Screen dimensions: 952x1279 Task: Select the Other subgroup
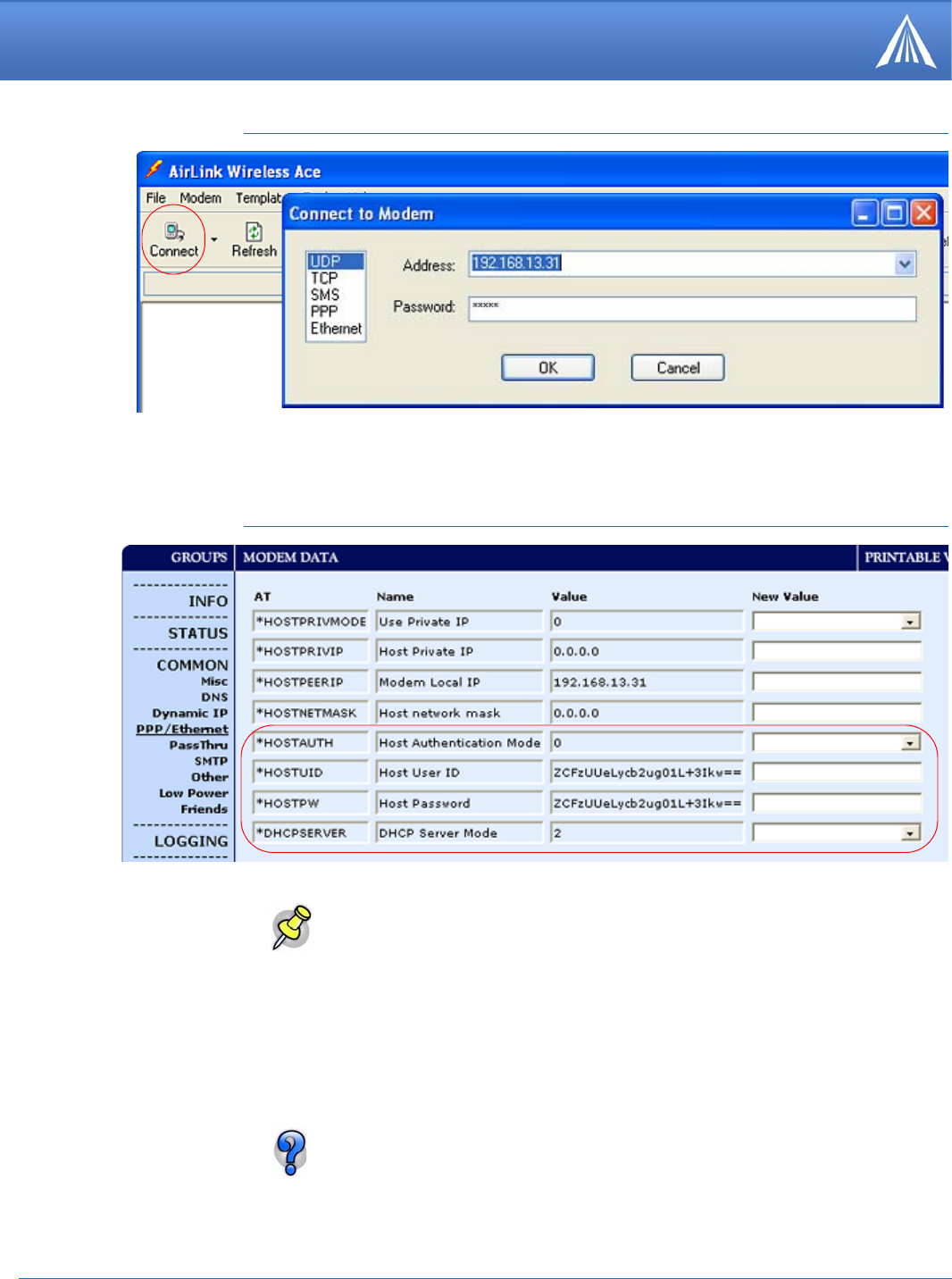pyautogui.click(x=210, y=778)
